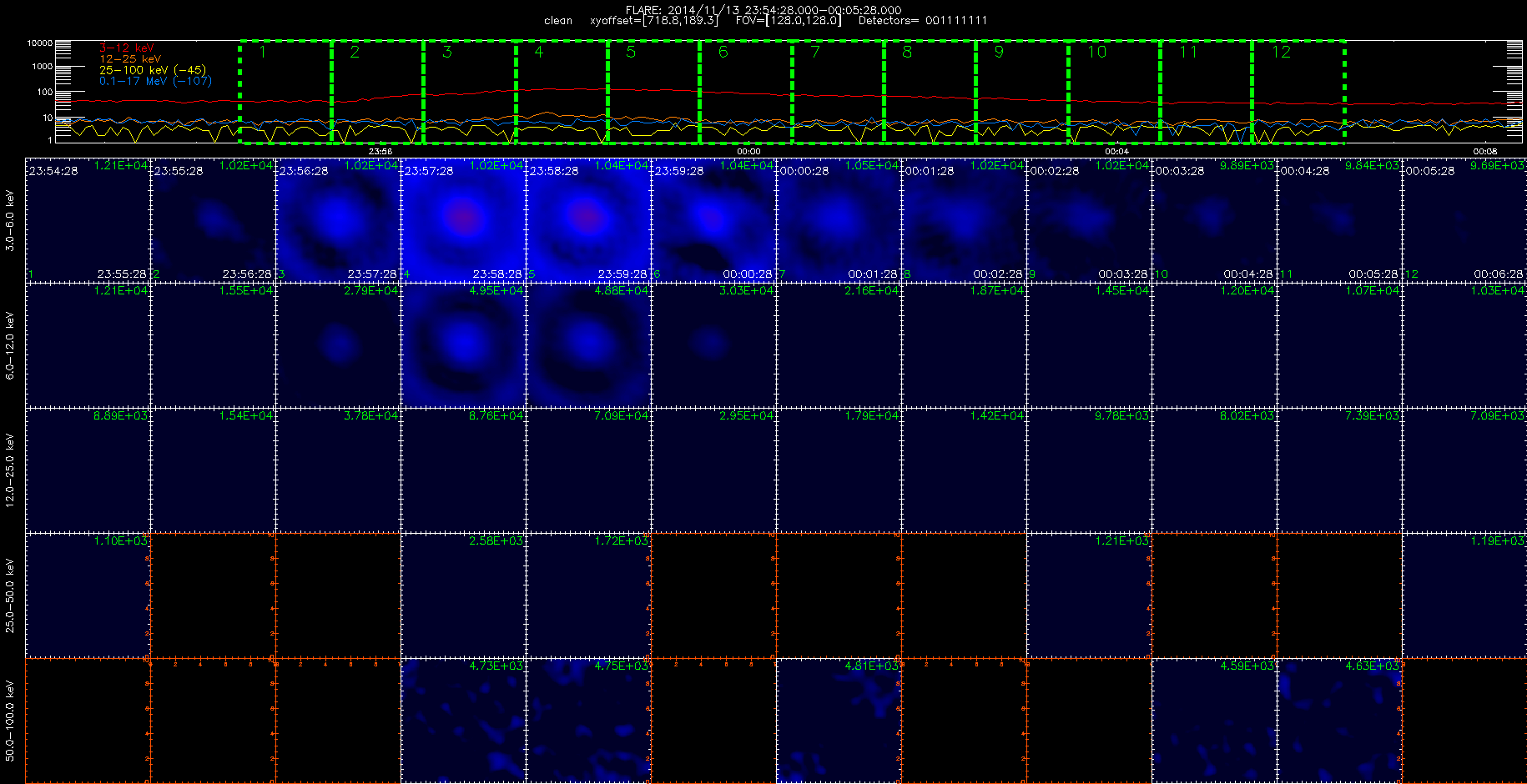Open the 3.0-6.0 keV image for interval 5

(x=588, y=219)
